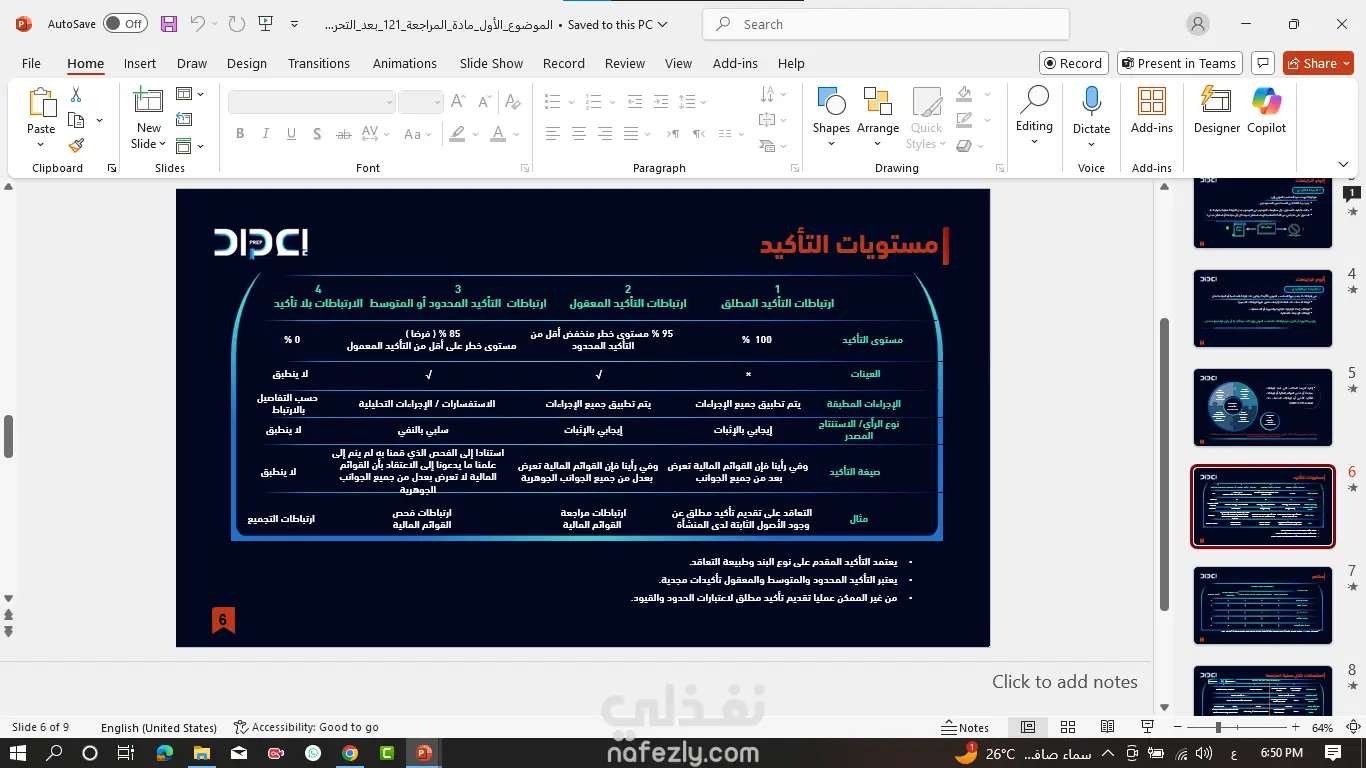Image resolution: width=1366 pixels, height=768 pixels.
Task: Start the slideshow from the Quick Access Toolbar
Action: [265, 24]
